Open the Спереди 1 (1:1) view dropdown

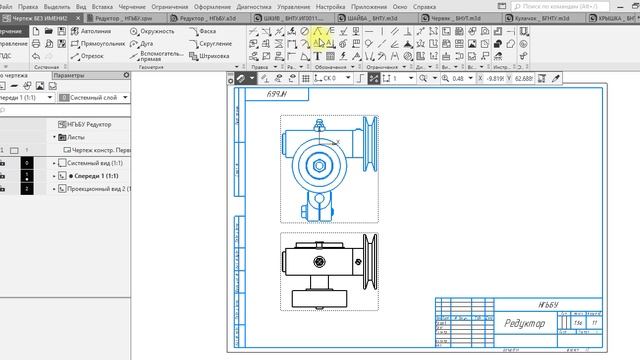click(50, 98)
